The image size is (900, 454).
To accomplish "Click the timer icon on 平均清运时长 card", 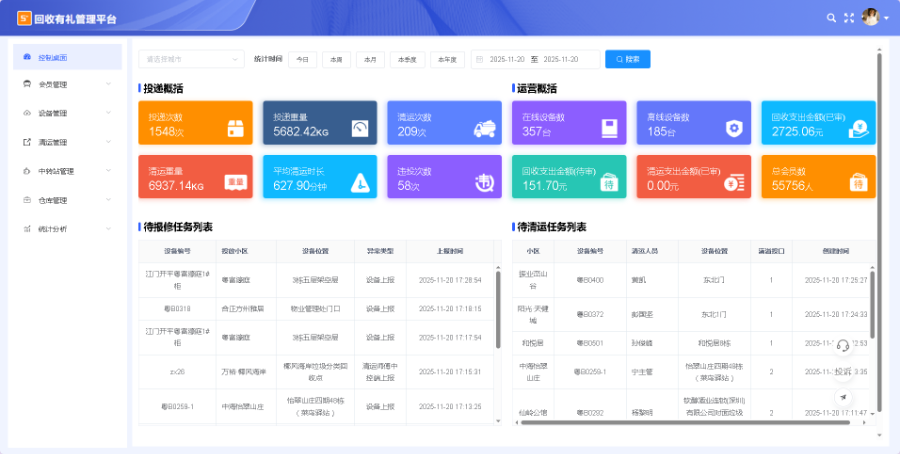I will tap(360, 183).
